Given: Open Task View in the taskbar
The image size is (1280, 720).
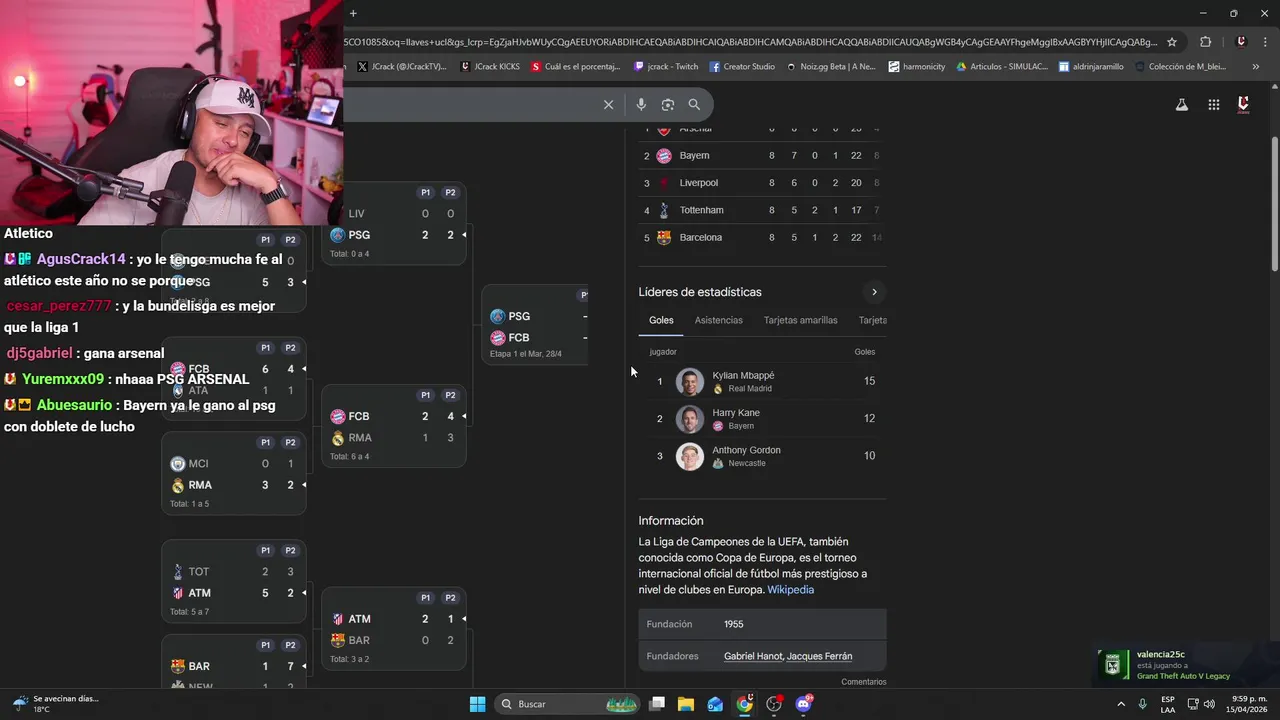Looking at the screenshot, I should 657,704.
